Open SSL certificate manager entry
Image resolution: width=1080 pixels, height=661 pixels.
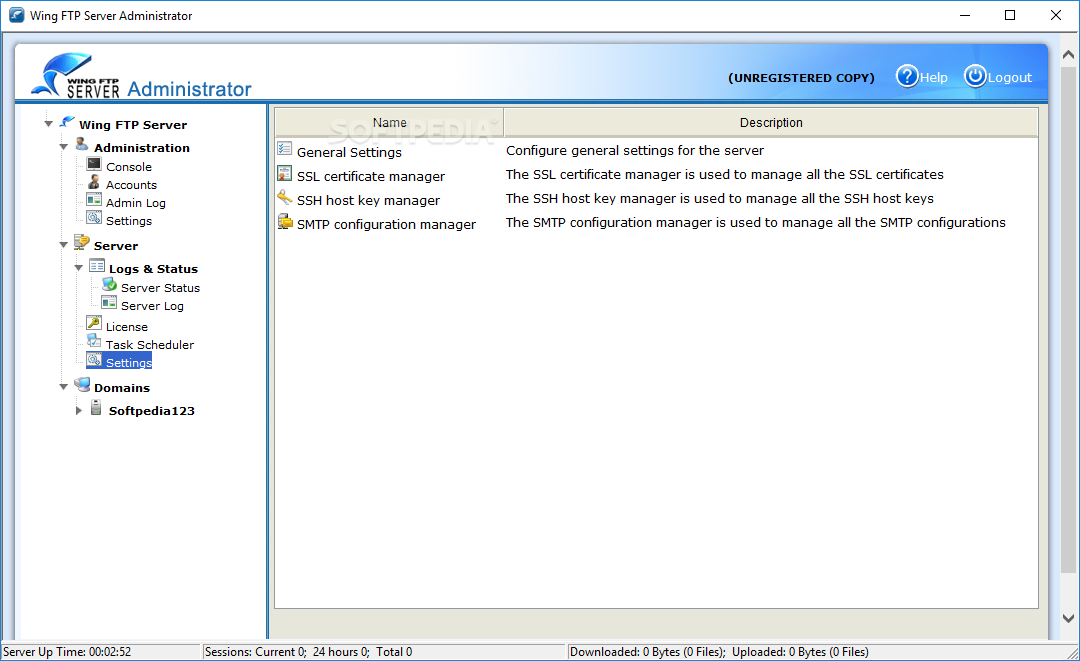(x=371, y=176)
